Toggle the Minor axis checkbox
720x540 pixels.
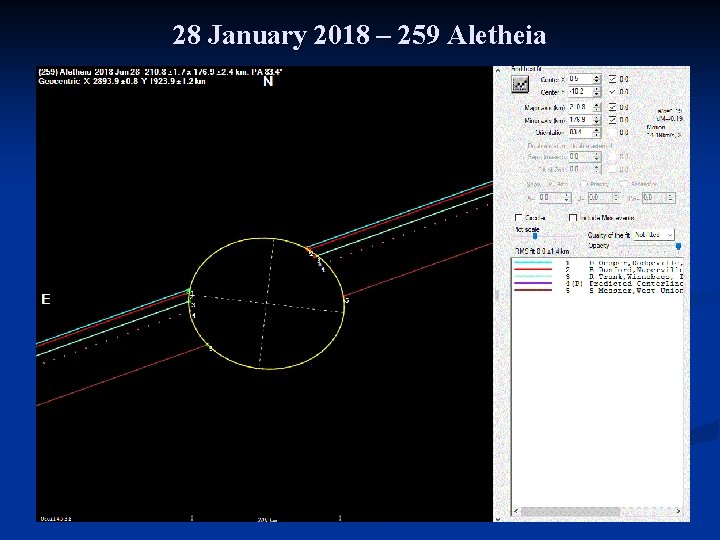point(613,120)
